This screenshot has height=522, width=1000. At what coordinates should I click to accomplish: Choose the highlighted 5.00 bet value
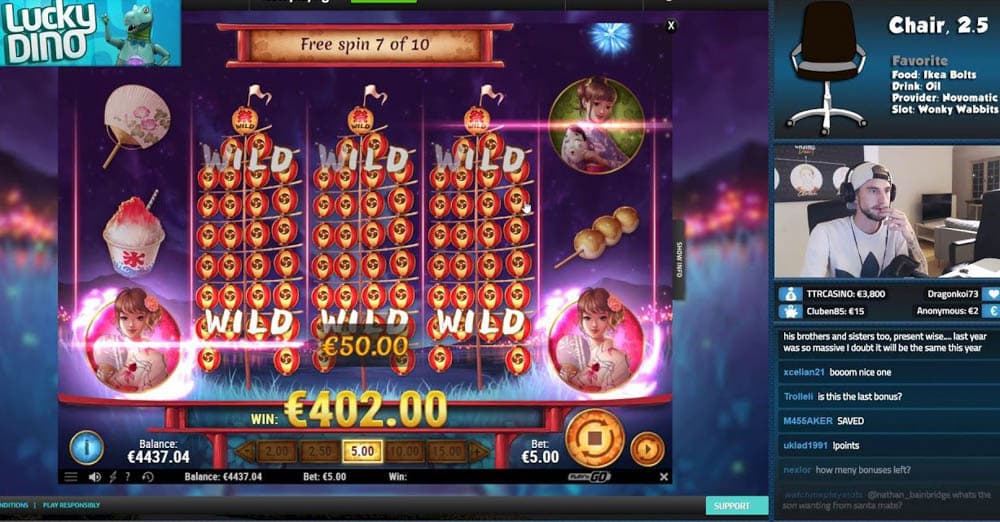pyautogui.click(x=362, y=452)
